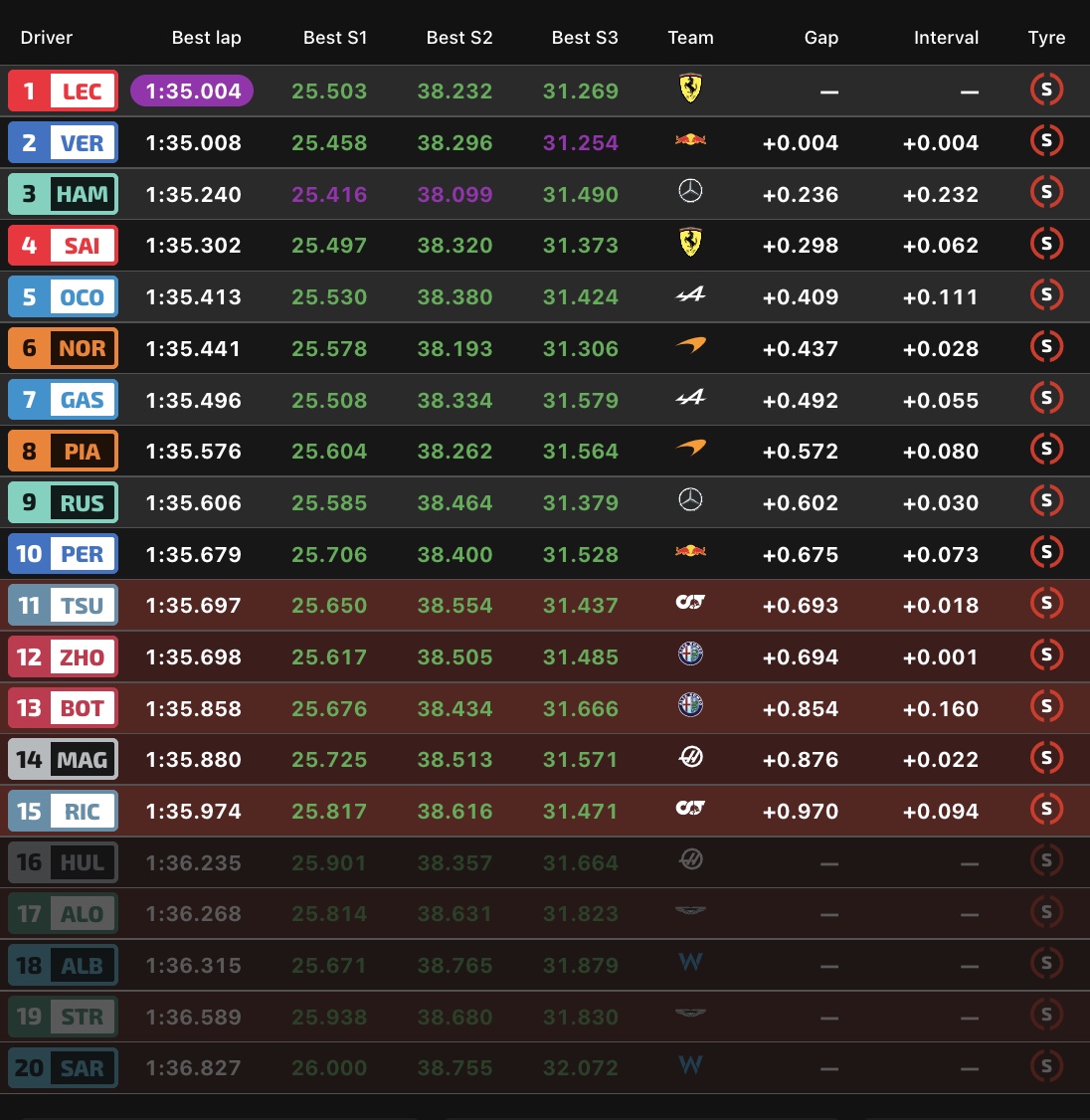The image size is (1090, 1120).
Task: Select the greyed-out SAR driver badge
Action: coord(63,1068)
